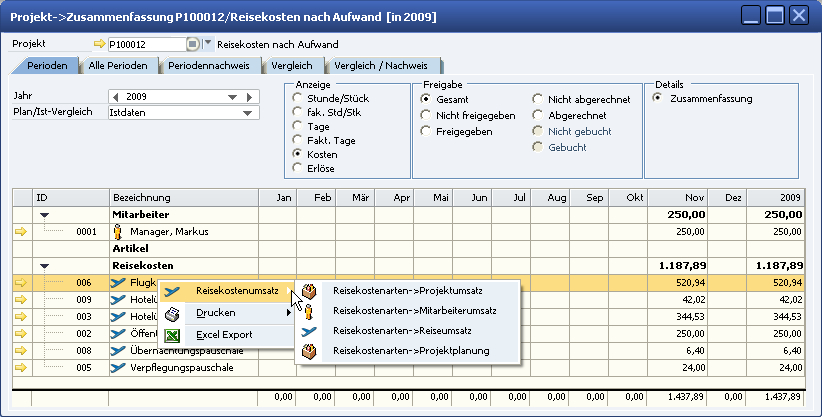
Task: Choose the Nicht freigegeben radio option
Action: pos(426,116)
